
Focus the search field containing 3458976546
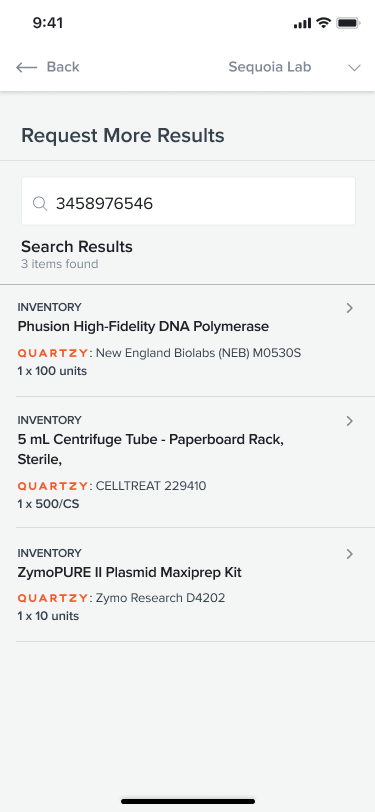point(188,201)
